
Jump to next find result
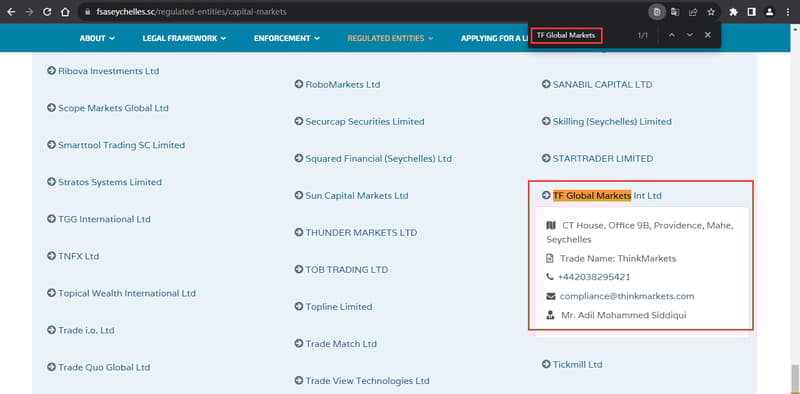tap(690, 35)
